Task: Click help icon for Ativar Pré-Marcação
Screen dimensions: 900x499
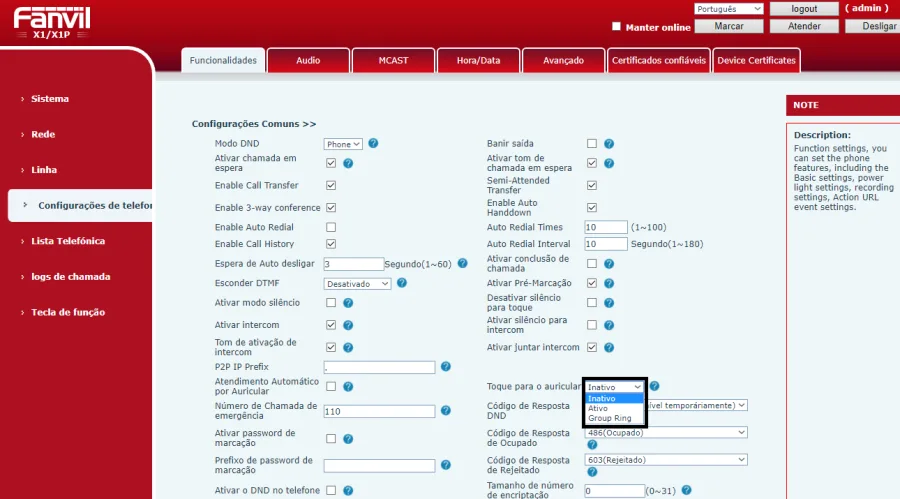Action: click(x=609, y=283)
